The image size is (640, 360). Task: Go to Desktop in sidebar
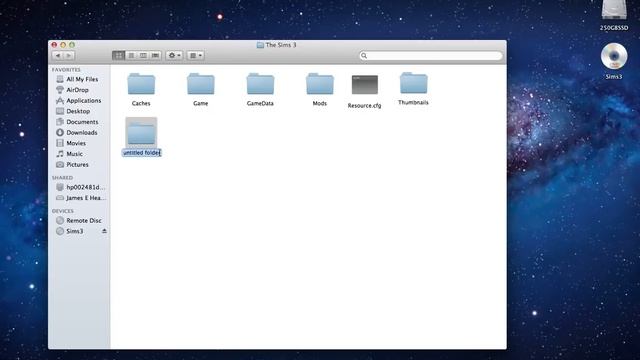[79, 111]
